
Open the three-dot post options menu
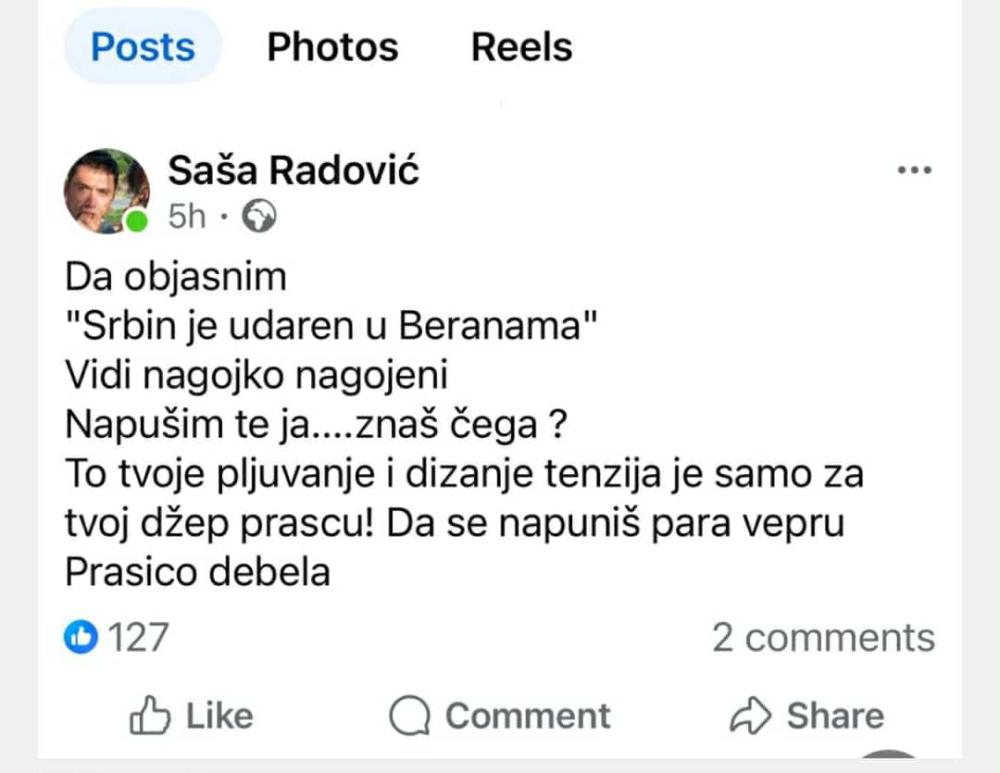tap(915, 170)
